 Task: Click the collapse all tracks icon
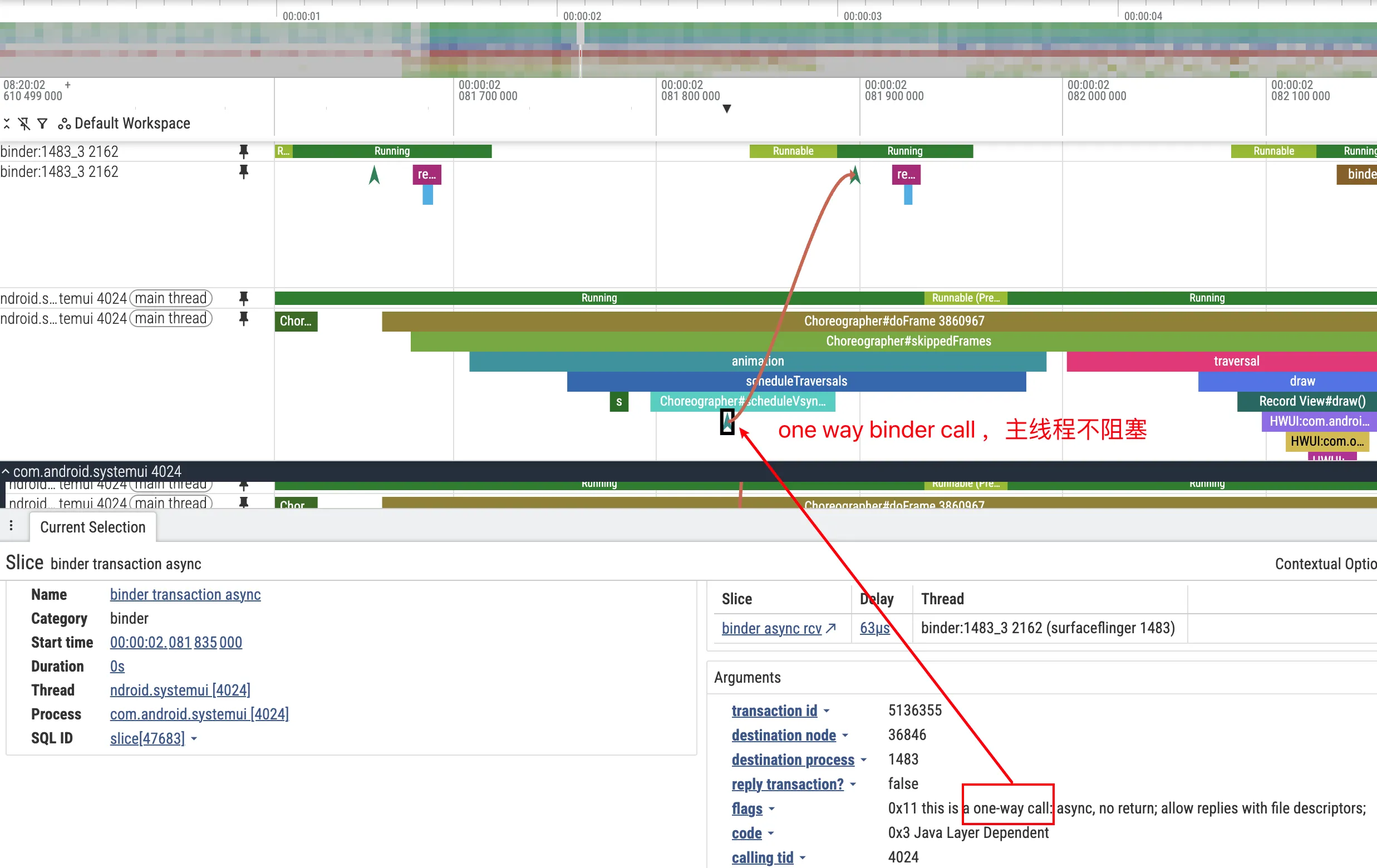click(7, 124)
